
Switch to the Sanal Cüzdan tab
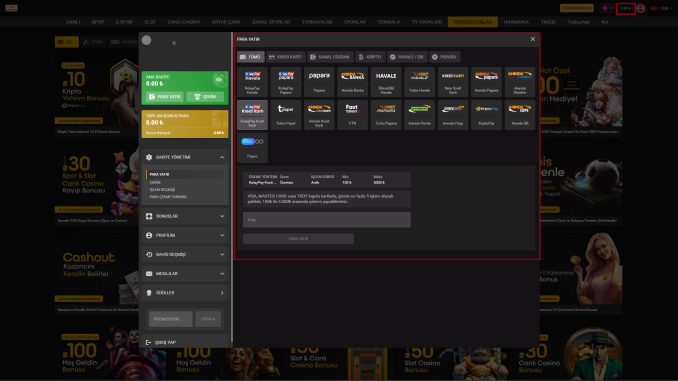click(x=330, y=57)
